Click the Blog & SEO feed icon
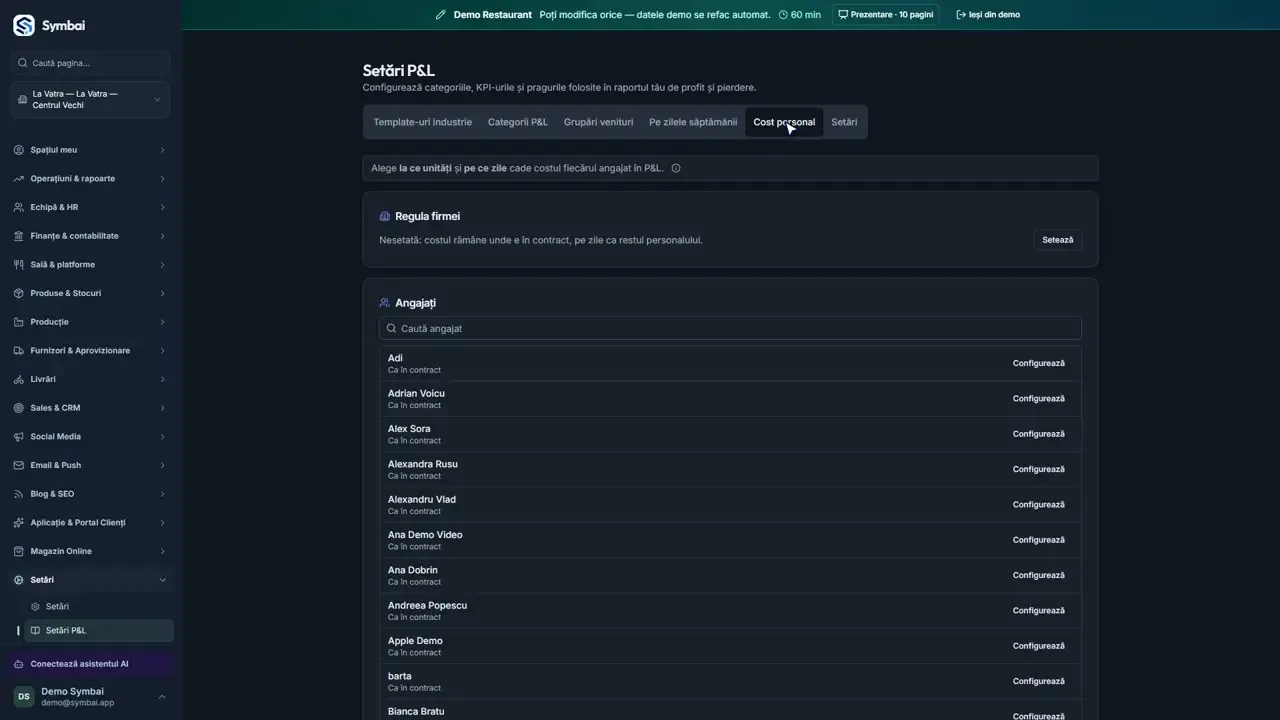 coord(19,494)
